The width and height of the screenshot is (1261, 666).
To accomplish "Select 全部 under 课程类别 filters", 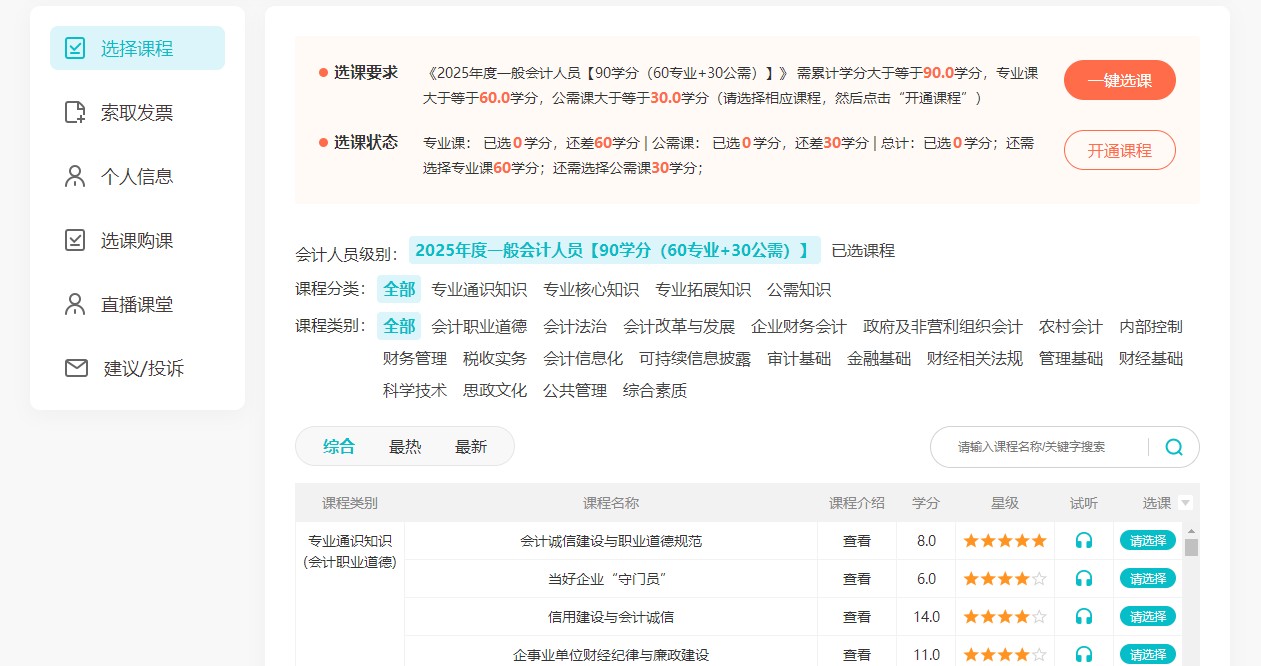I will [x=399, y=326].
